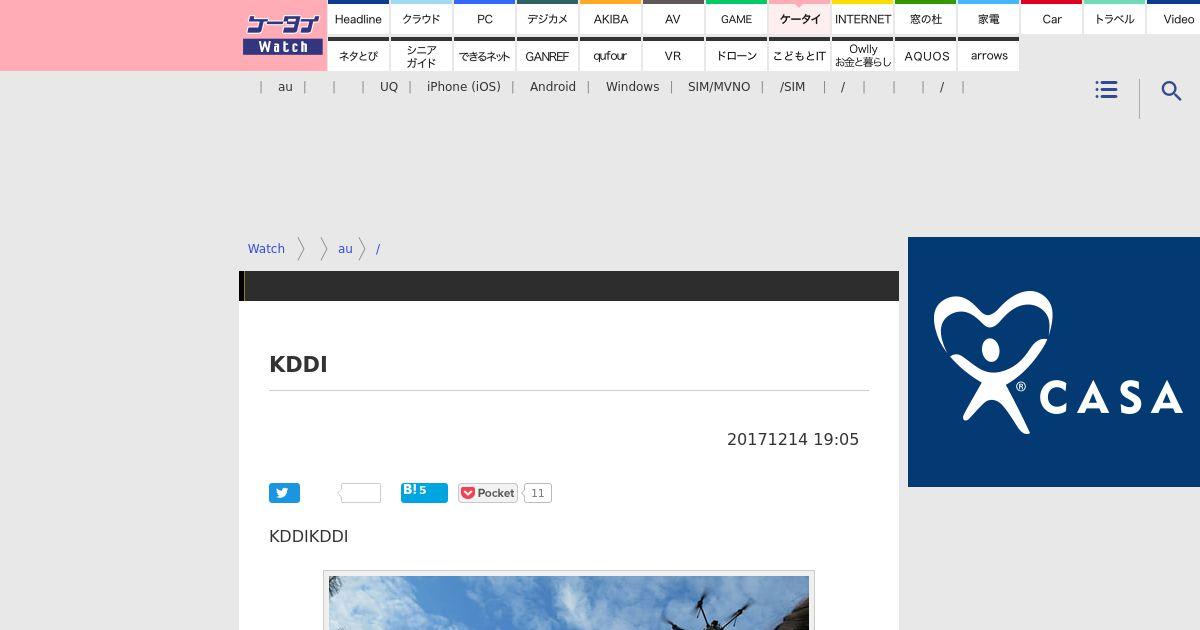This screenshot has height=630, width=1200.
Task: Open the search magnifier icon
Action: pyautogui.click(x=1172, y=91)
